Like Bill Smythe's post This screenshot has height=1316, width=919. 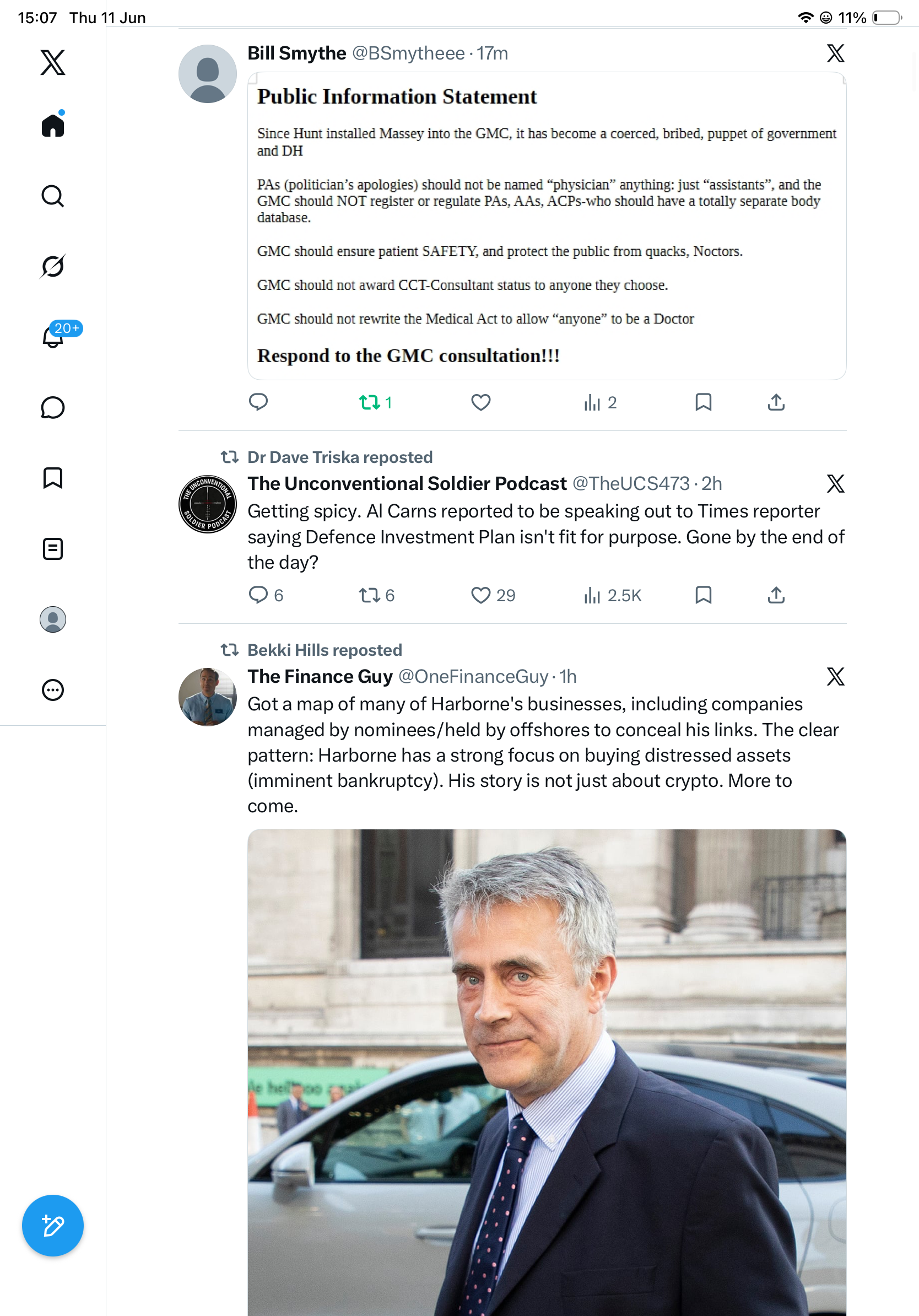tap(480, 402)
